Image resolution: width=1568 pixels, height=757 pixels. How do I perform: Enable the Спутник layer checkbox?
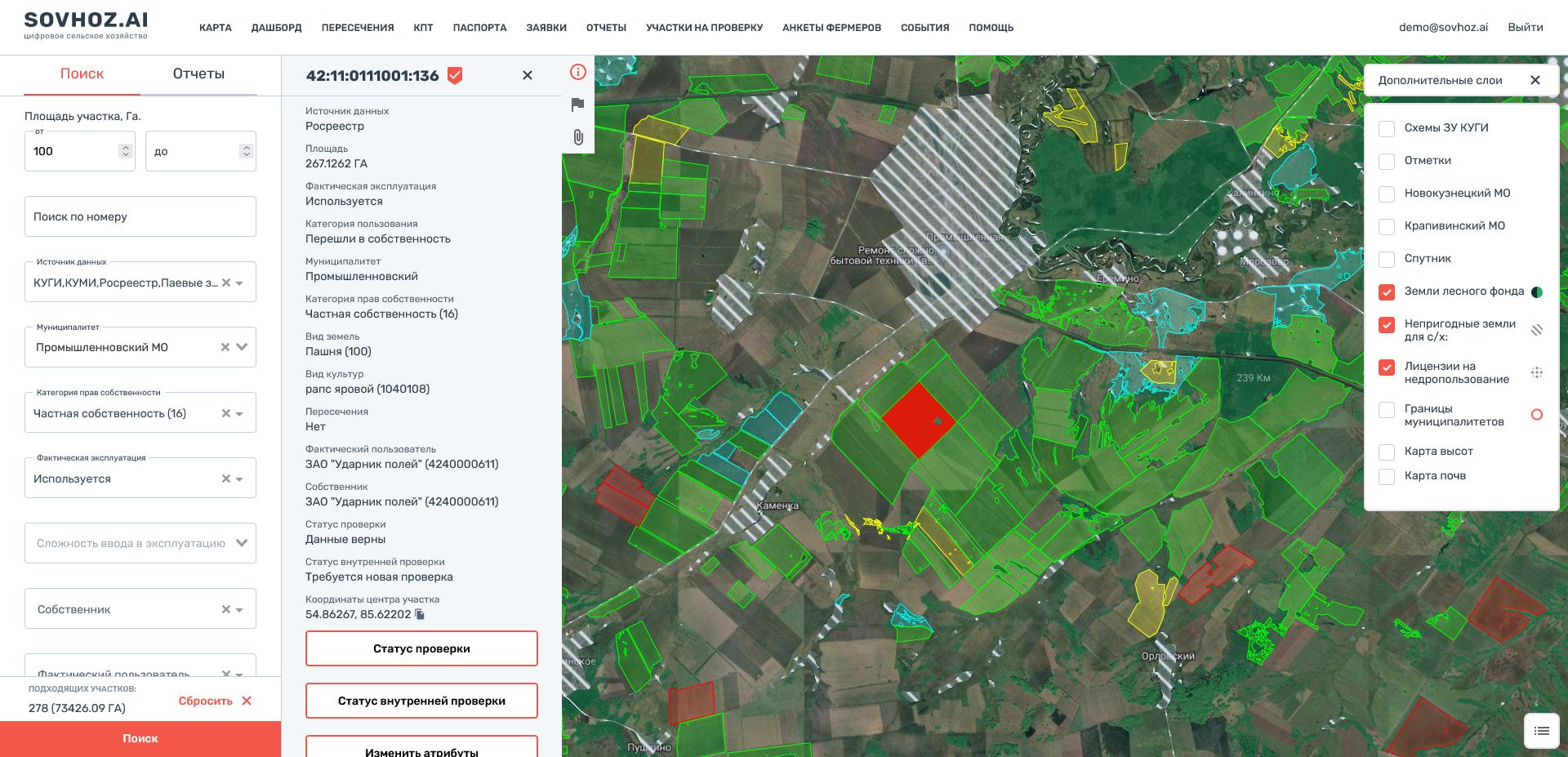tap(1387, 259)
